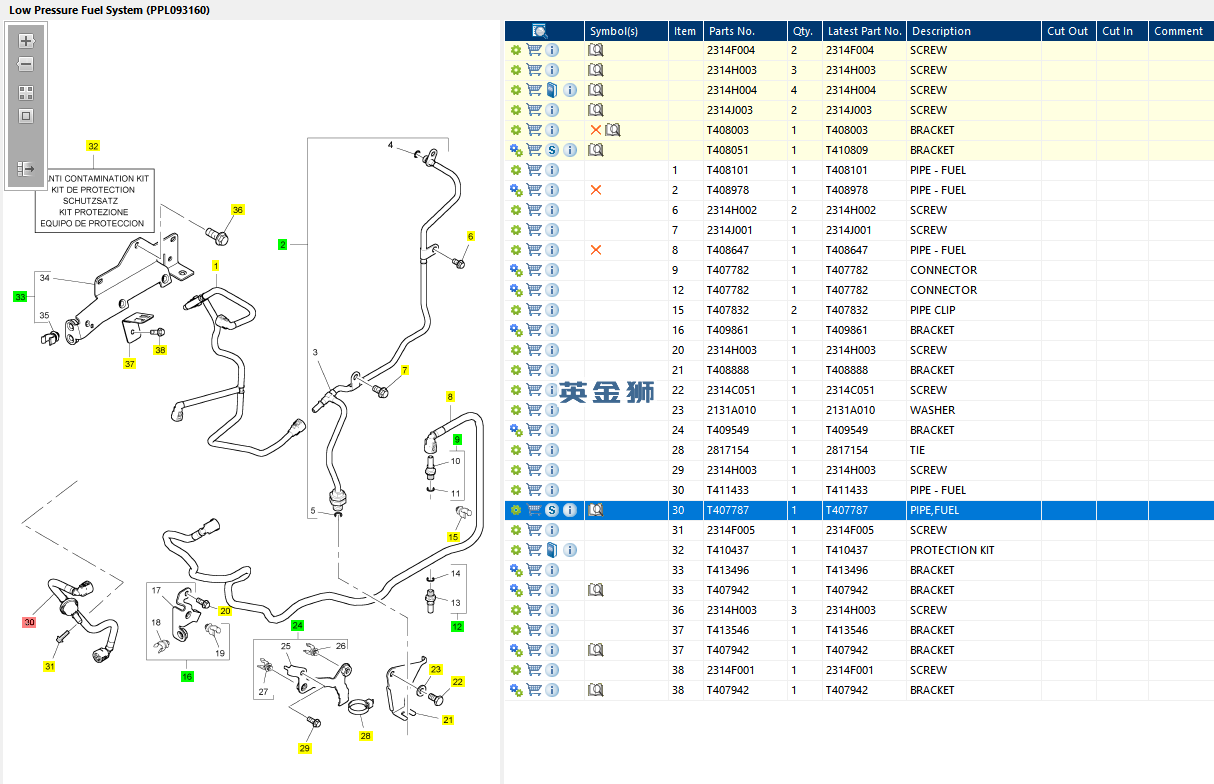Add T411433 PIPE - FUEL to cart
This screenshot has width=1214, height=784.
point(534,490)
